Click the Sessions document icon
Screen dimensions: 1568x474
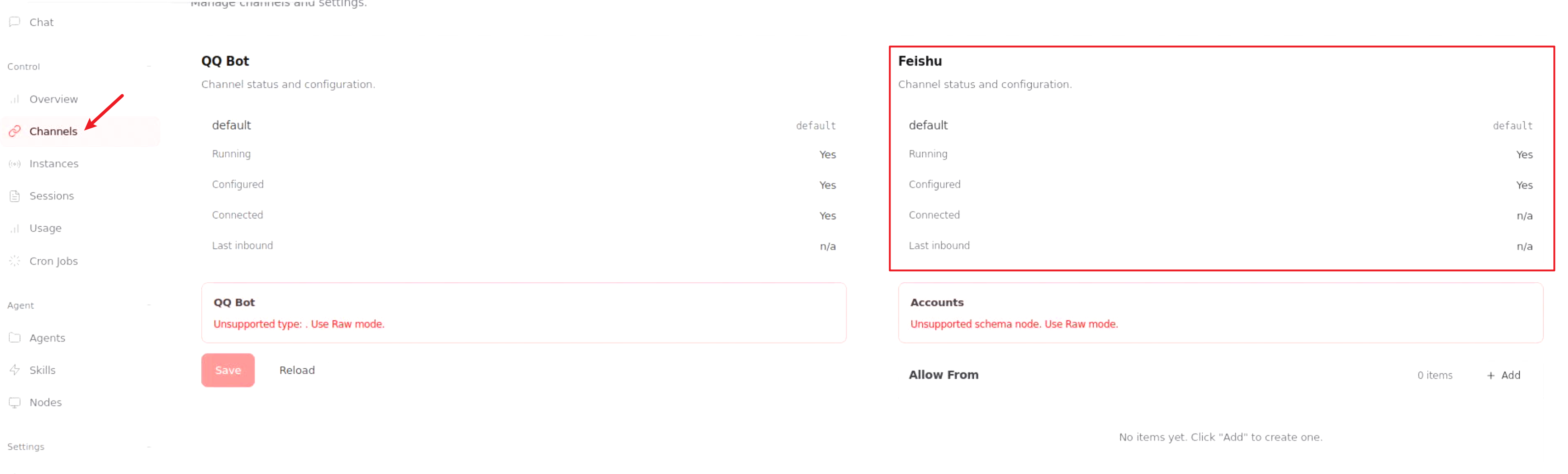click(x=15, y=196)
